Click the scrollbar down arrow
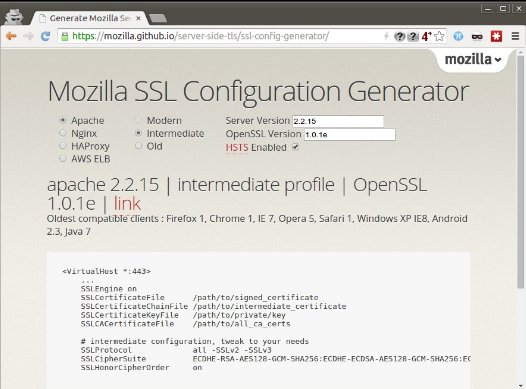Image resolution: width=526 pixels, height=389 pixels. (x=520, y=386)
